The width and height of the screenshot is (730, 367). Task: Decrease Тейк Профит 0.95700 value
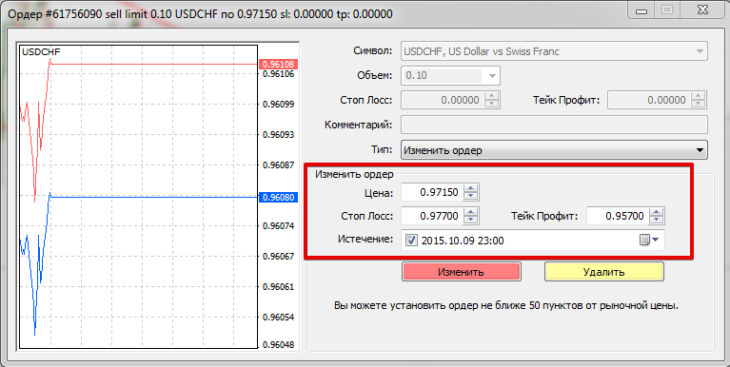click(x=656, y=220)
